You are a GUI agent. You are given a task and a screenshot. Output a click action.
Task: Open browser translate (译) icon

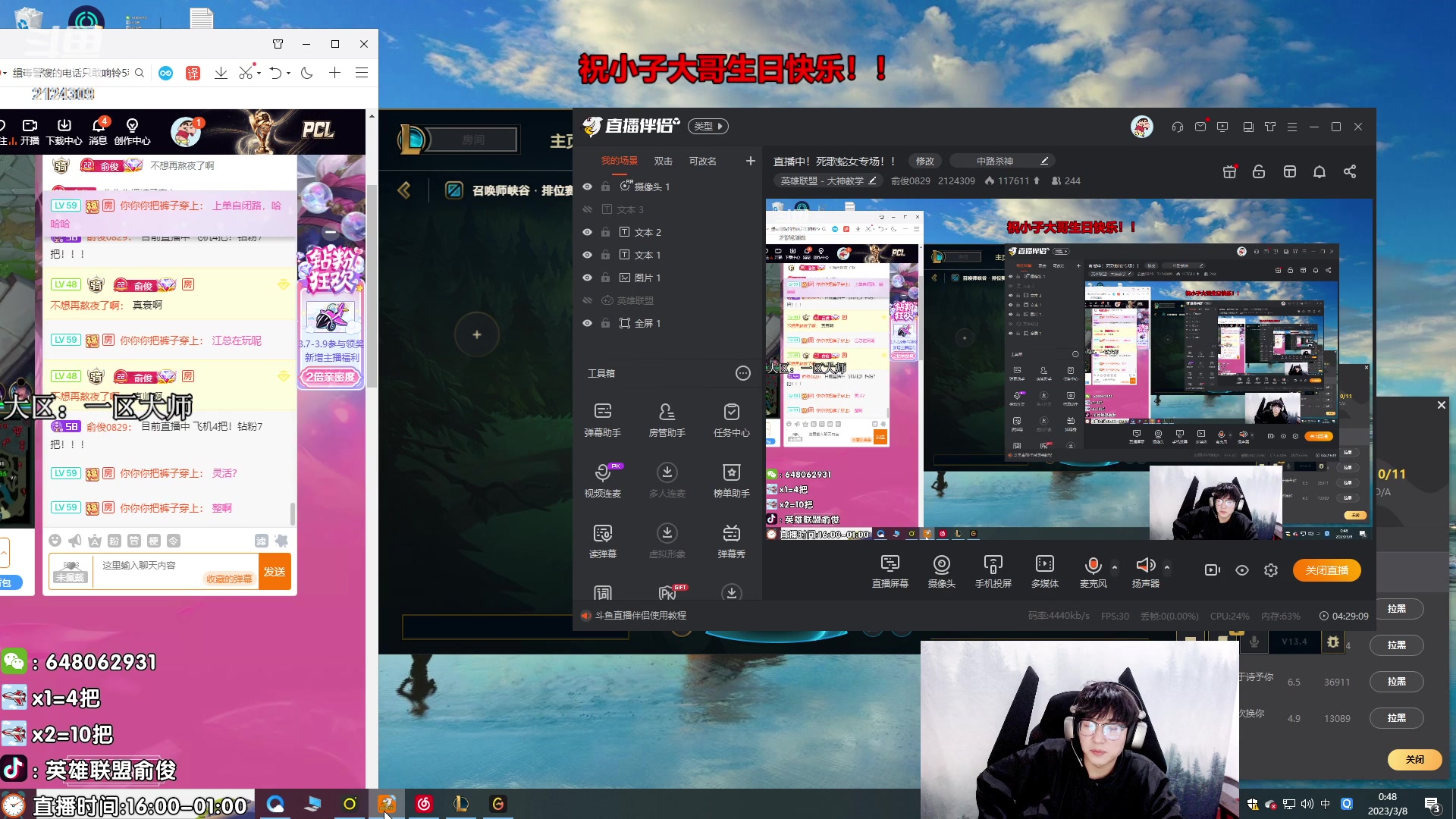click(x=193, y=73)
